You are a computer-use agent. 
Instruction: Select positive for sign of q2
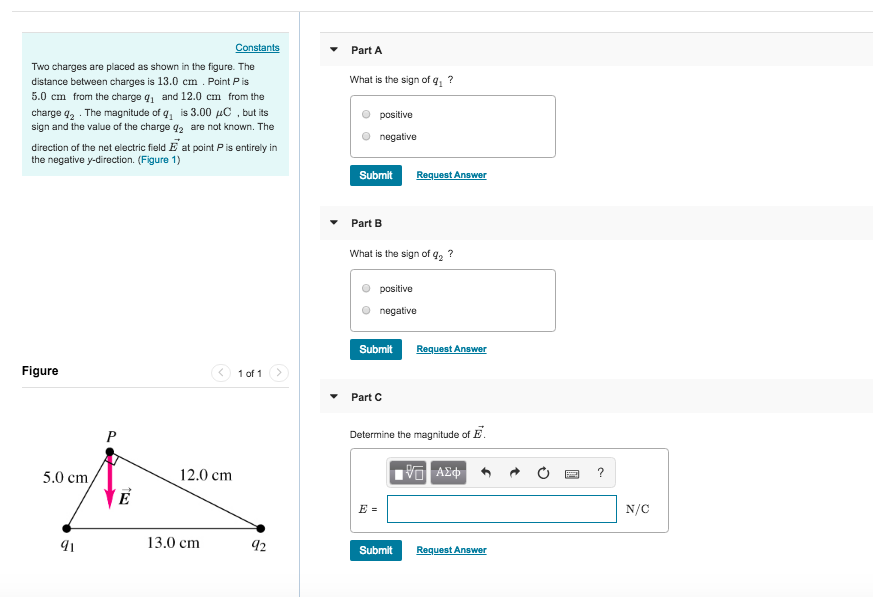pyautogui.click(x=366, y=288)
